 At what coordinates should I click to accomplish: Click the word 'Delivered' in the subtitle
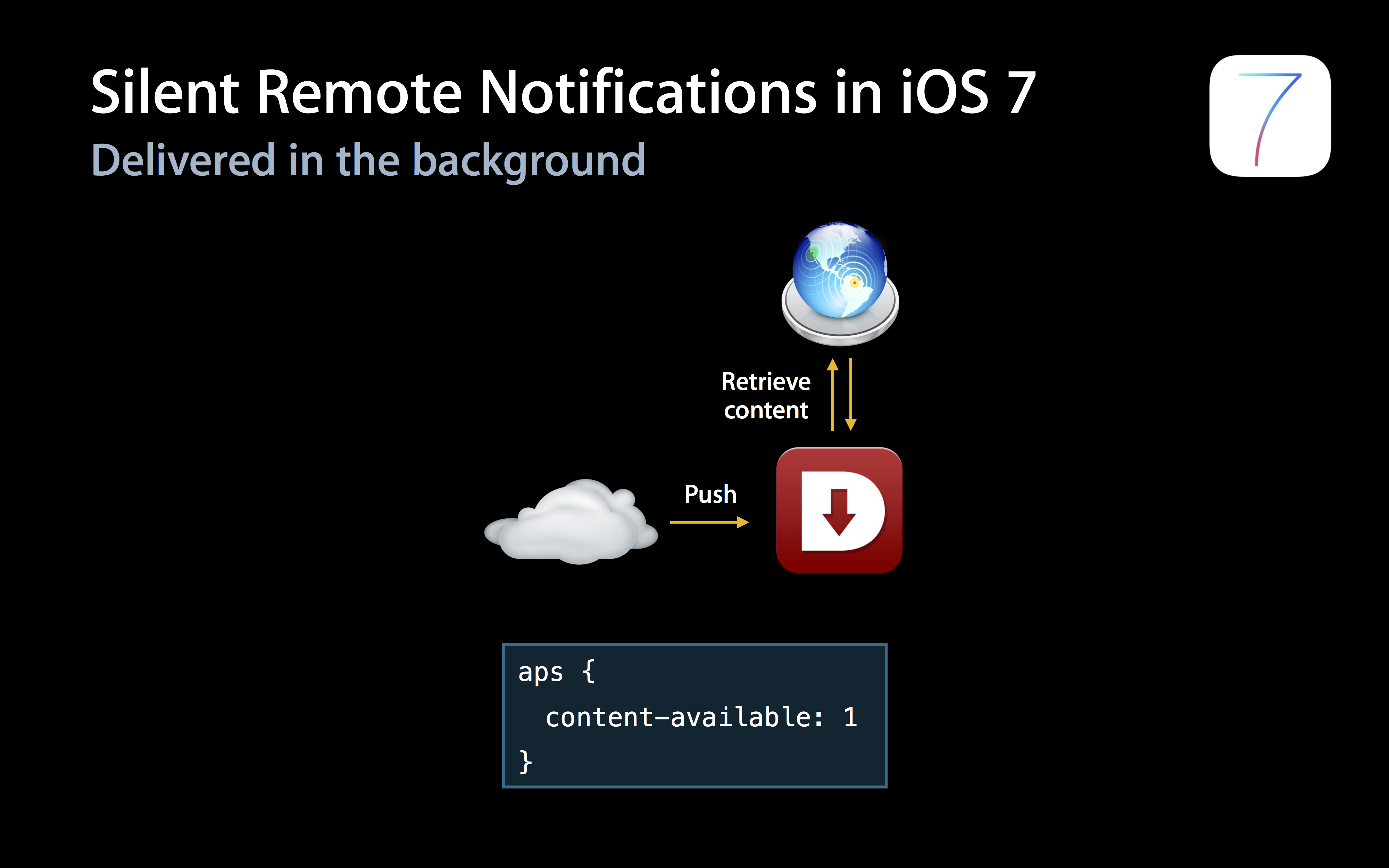183,160
